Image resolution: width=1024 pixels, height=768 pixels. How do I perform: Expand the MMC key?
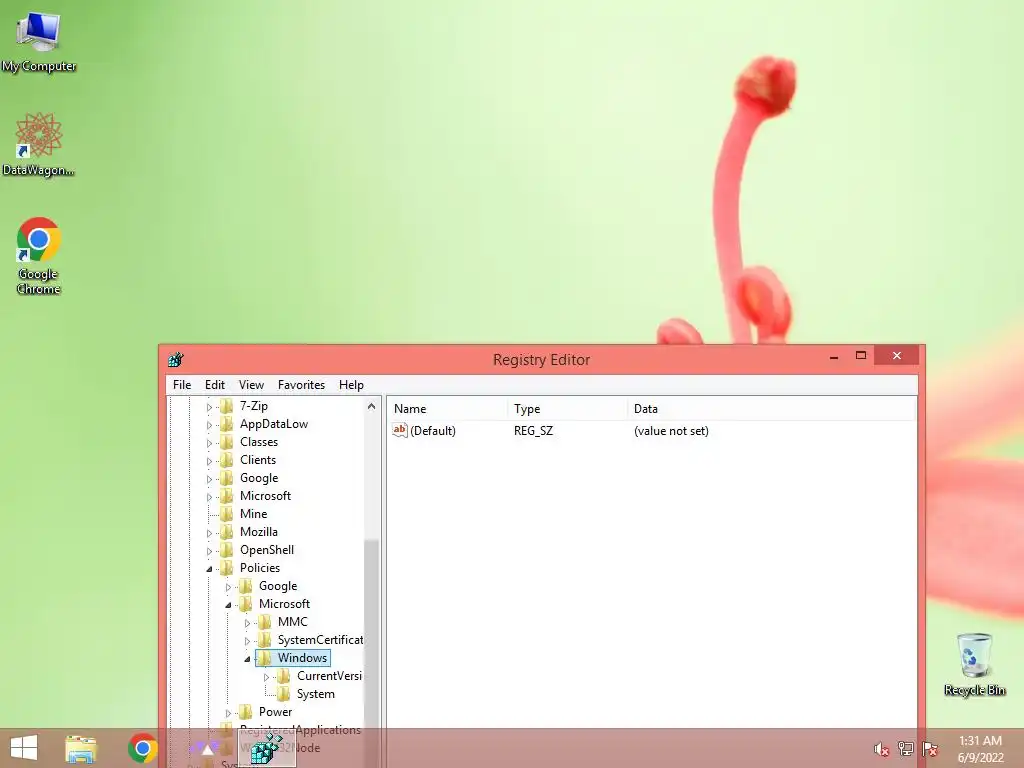point(247,623)
